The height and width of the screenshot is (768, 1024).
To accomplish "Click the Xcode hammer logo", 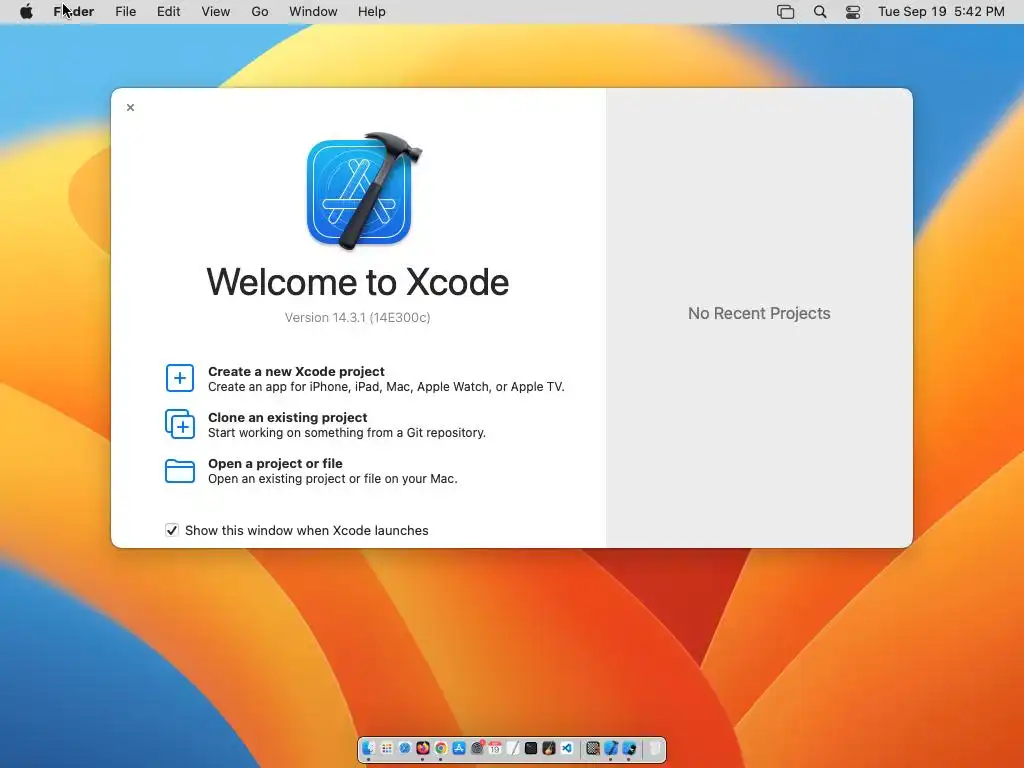I will coord(363,190).
